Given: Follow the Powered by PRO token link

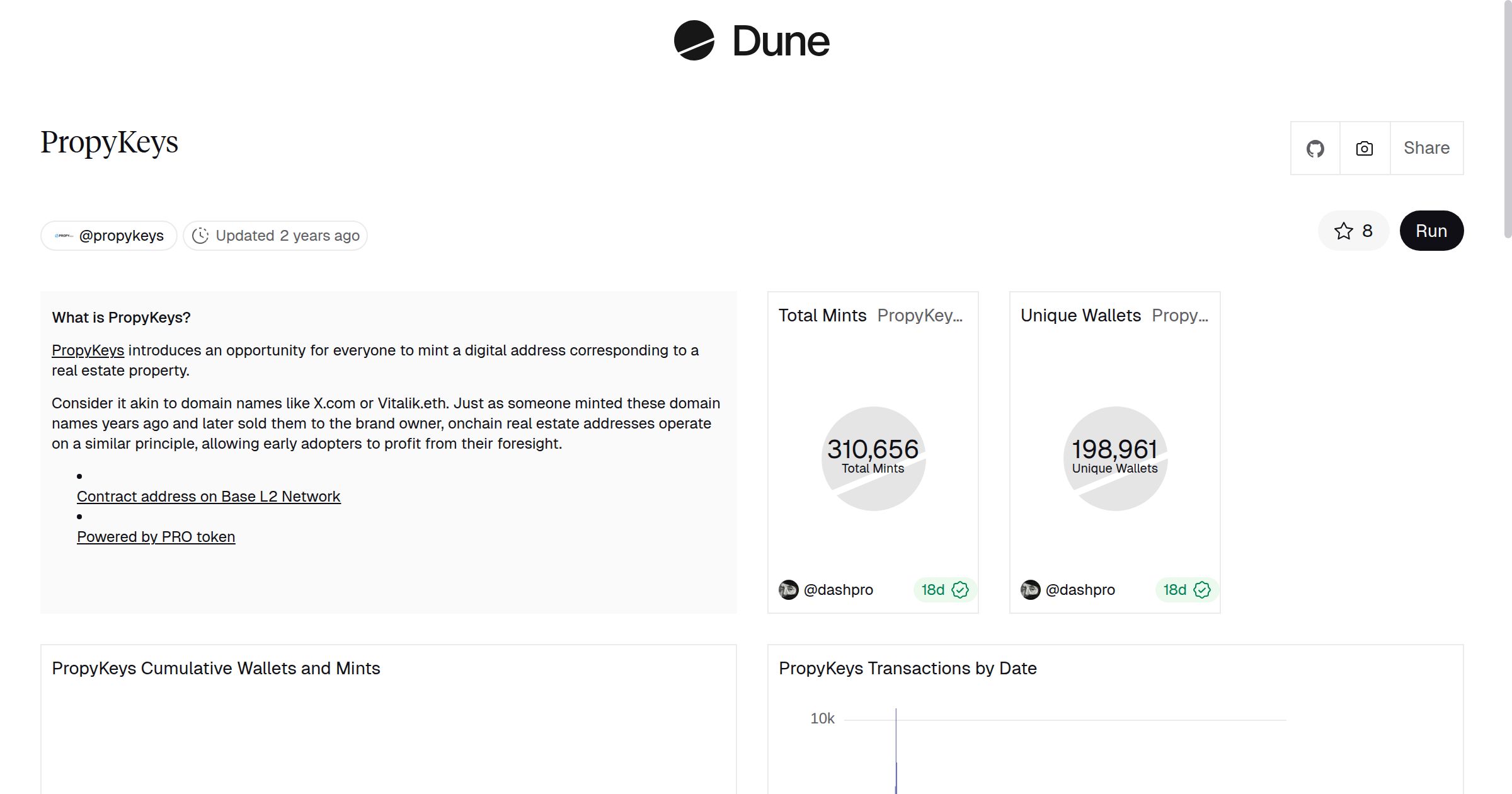Looking at the screenshot, I should (x=156, y=537).
